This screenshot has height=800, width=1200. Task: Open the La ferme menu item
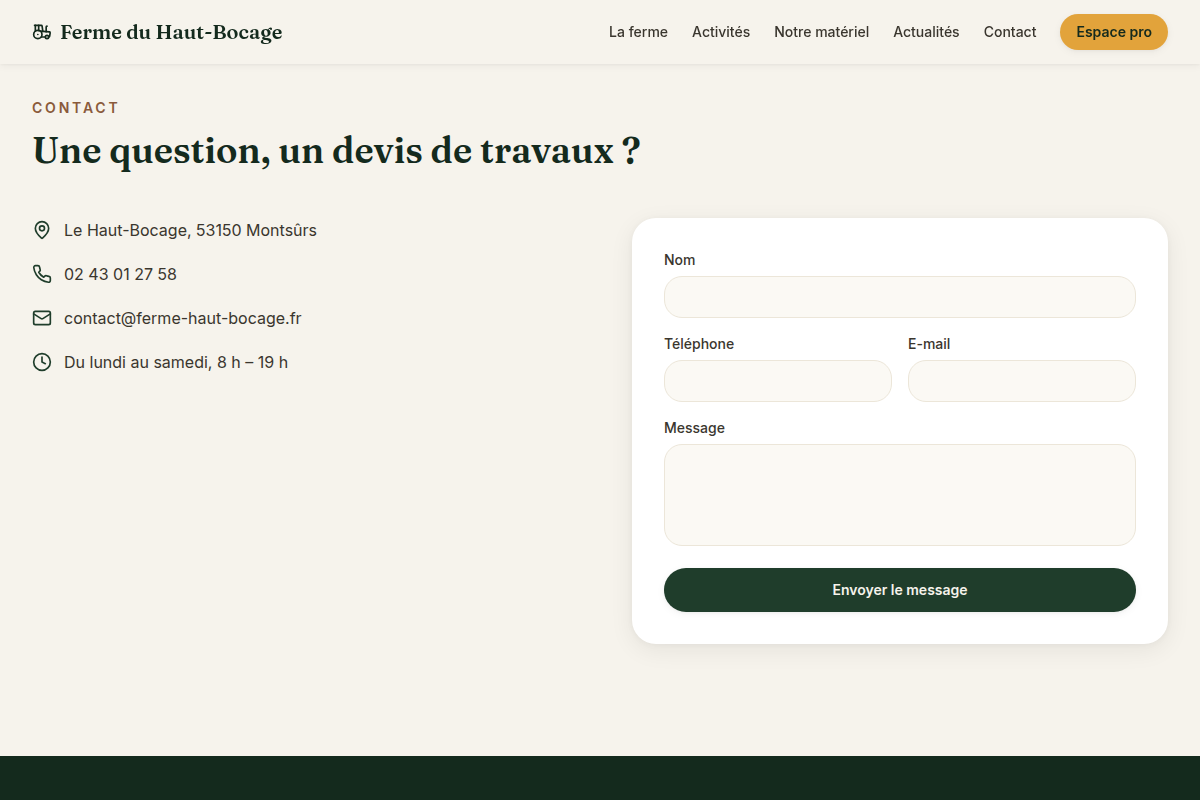coord(638,32)
